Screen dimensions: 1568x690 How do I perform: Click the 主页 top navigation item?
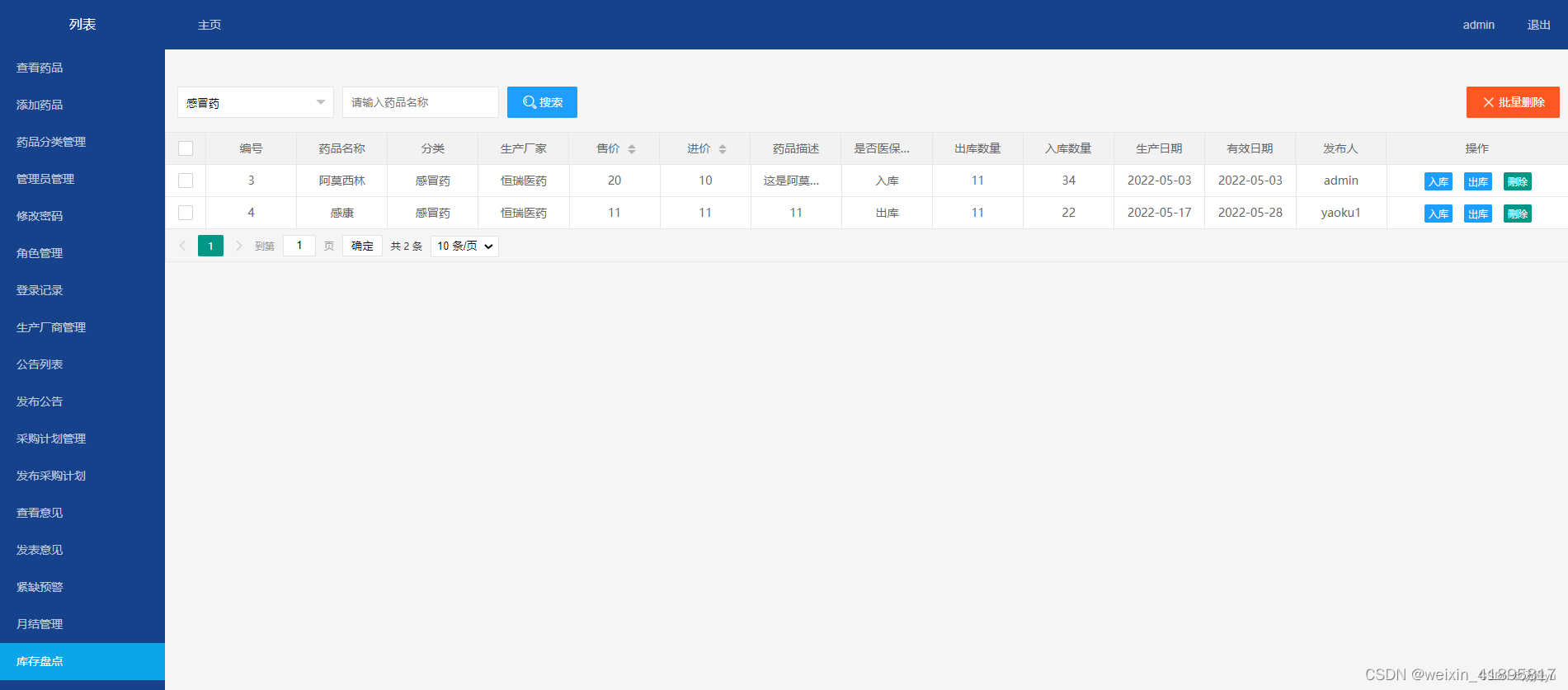pos(210,25)
